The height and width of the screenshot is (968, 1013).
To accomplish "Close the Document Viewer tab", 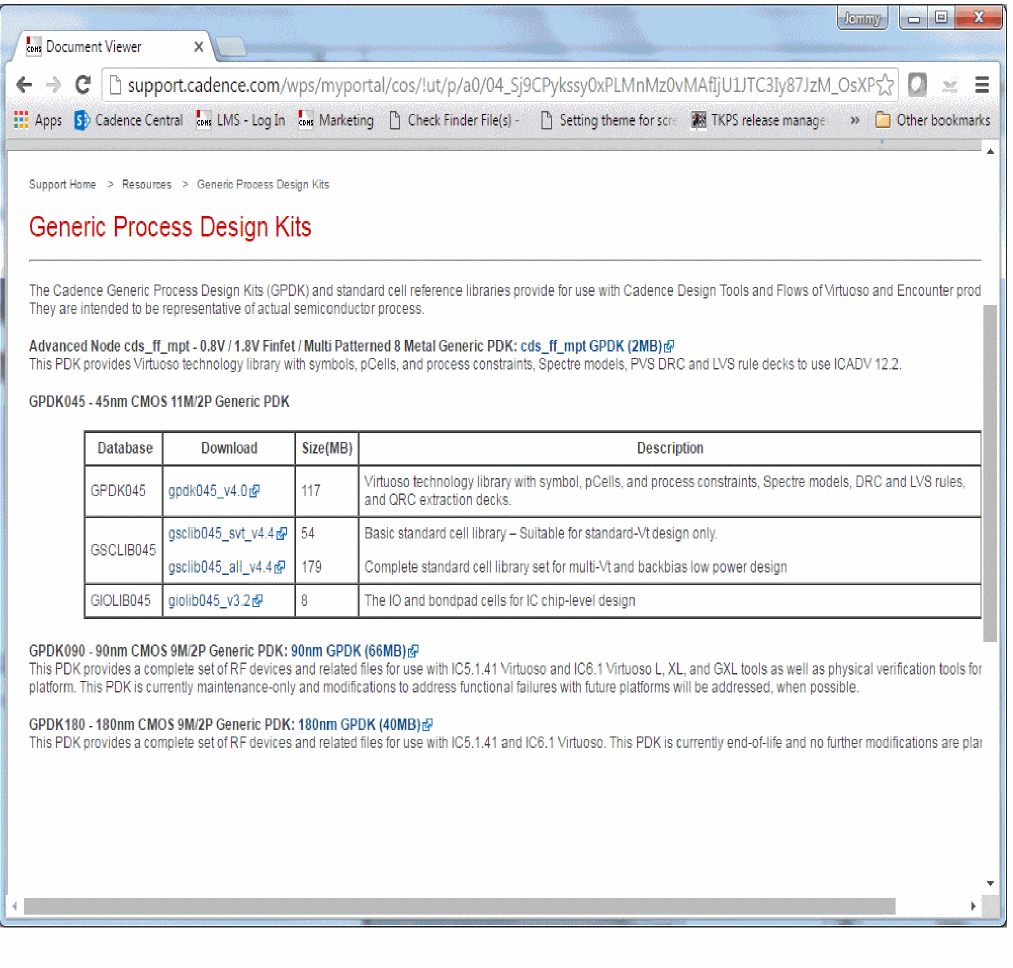I will [x=199, y=47].
